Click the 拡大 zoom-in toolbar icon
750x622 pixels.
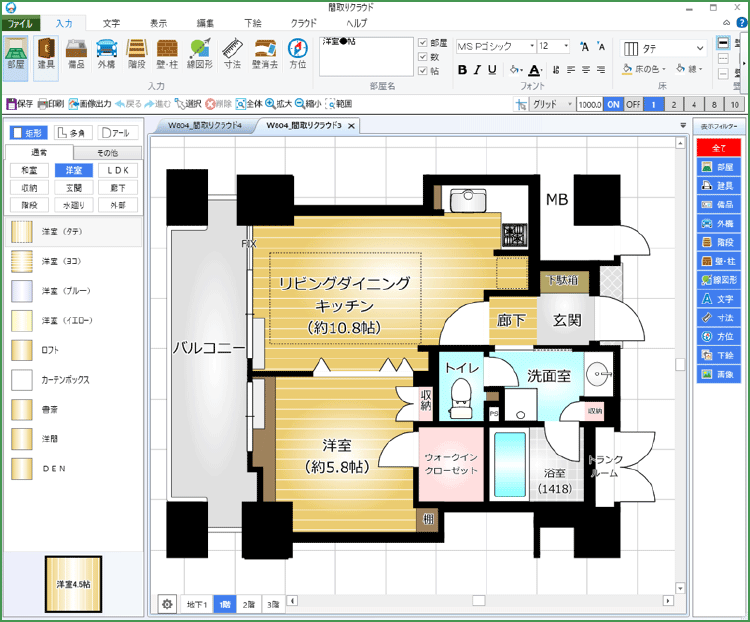277,103
